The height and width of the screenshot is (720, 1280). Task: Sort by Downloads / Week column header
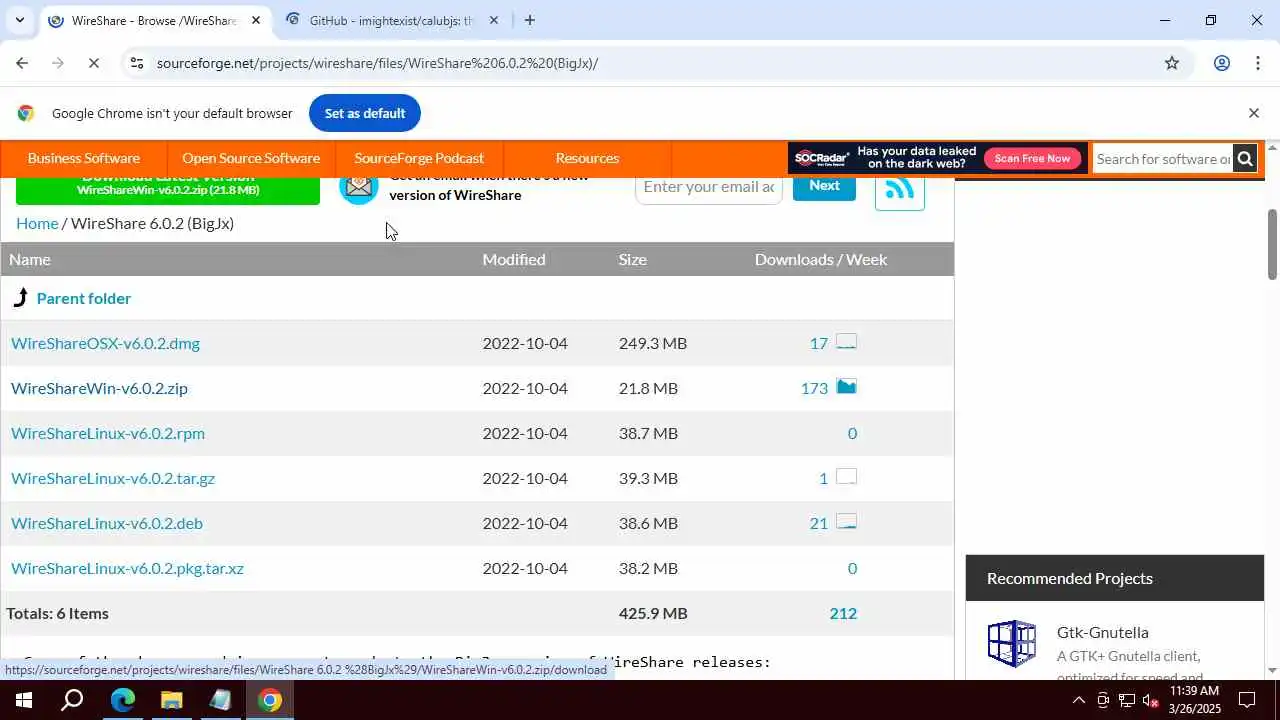(x=821, y=259)
